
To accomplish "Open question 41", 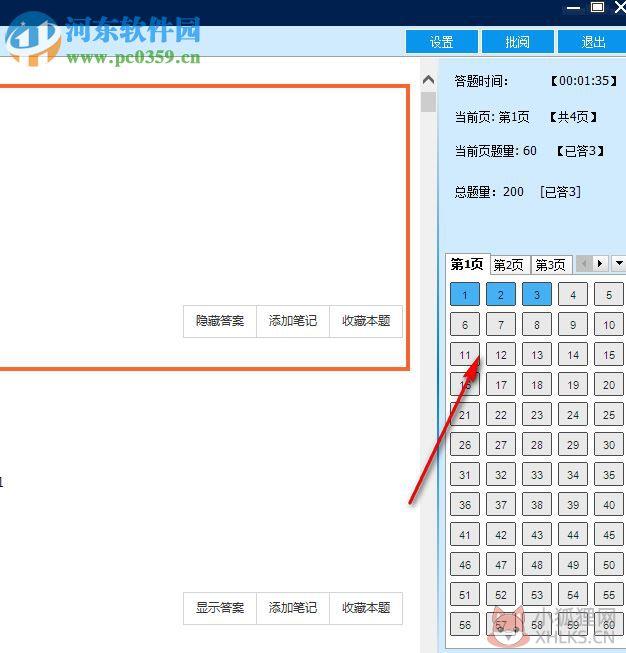I will [465, 535].
